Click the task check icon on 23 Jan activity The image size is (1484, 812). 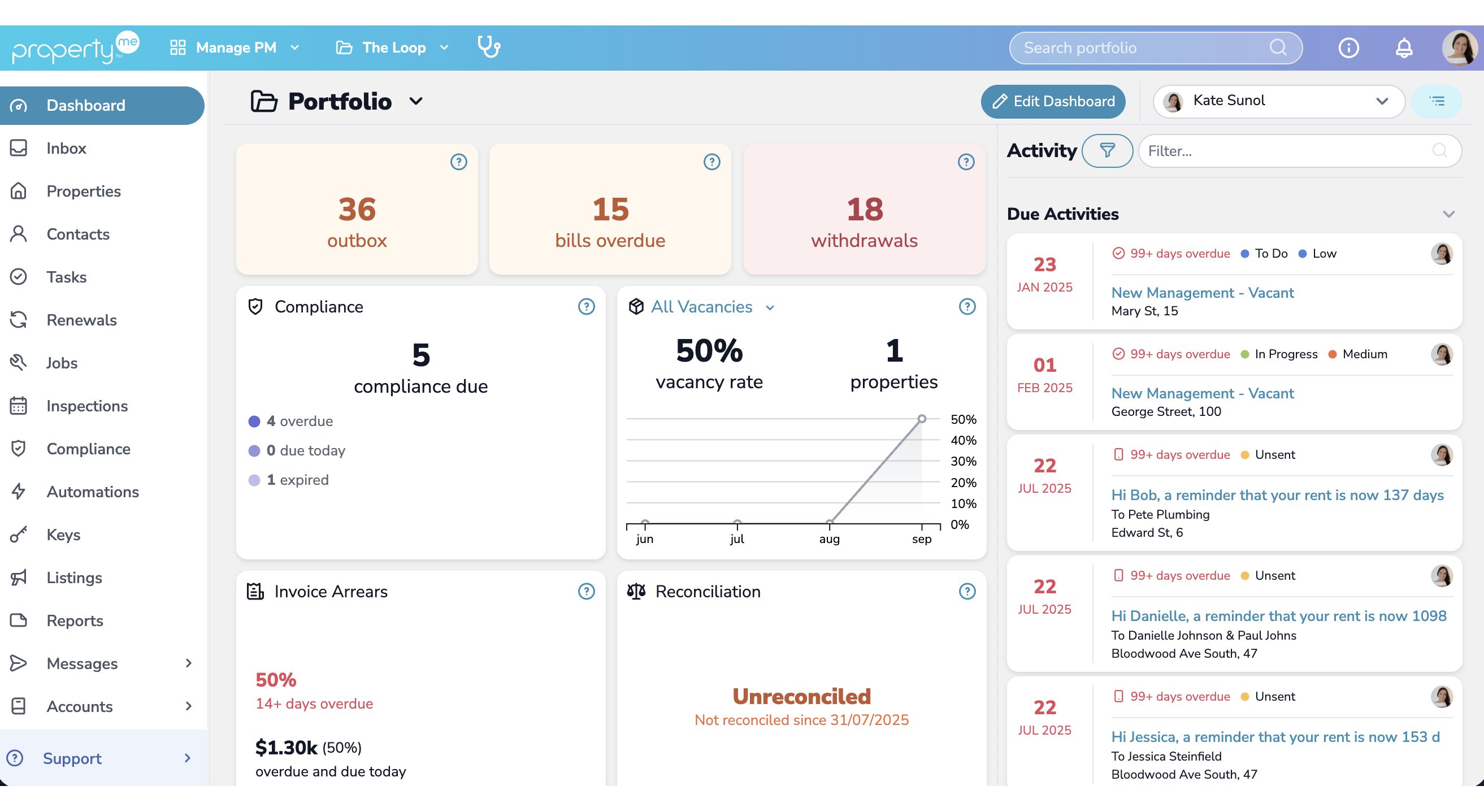coord(1118,253)
